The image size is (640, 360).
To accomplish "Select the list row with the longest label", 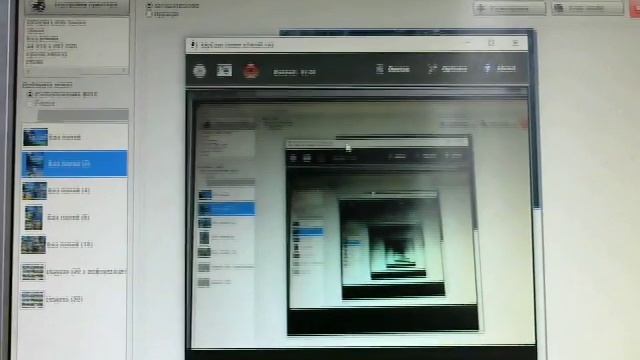I will (x=75, y=272).
